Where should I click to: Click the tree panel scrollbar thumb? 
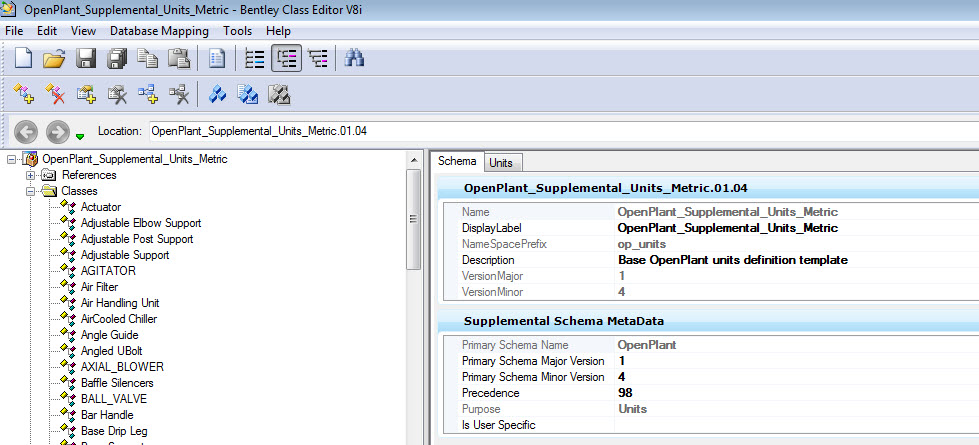point(413,219)
